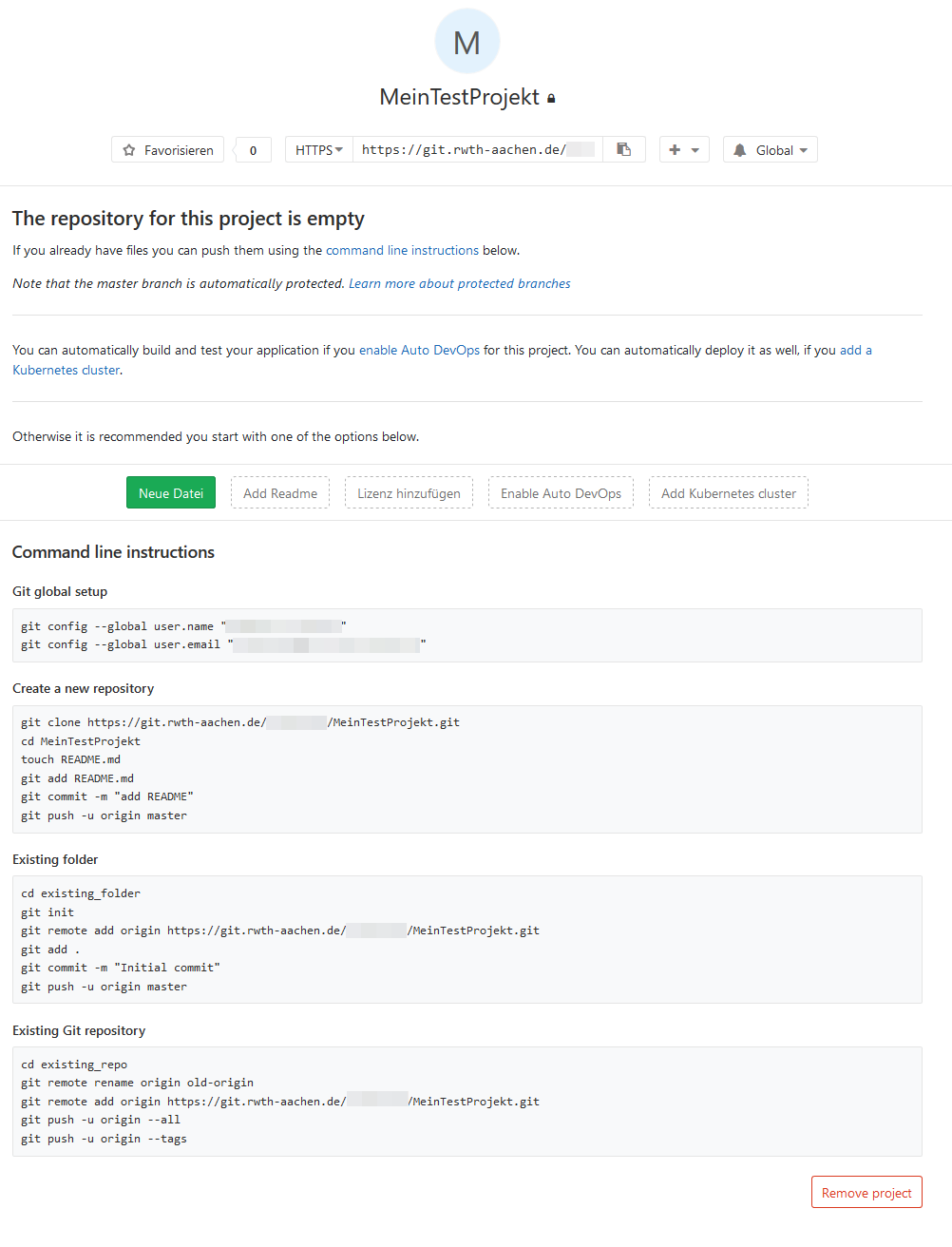Click the favorites count badge showing 0

[253, 150]
